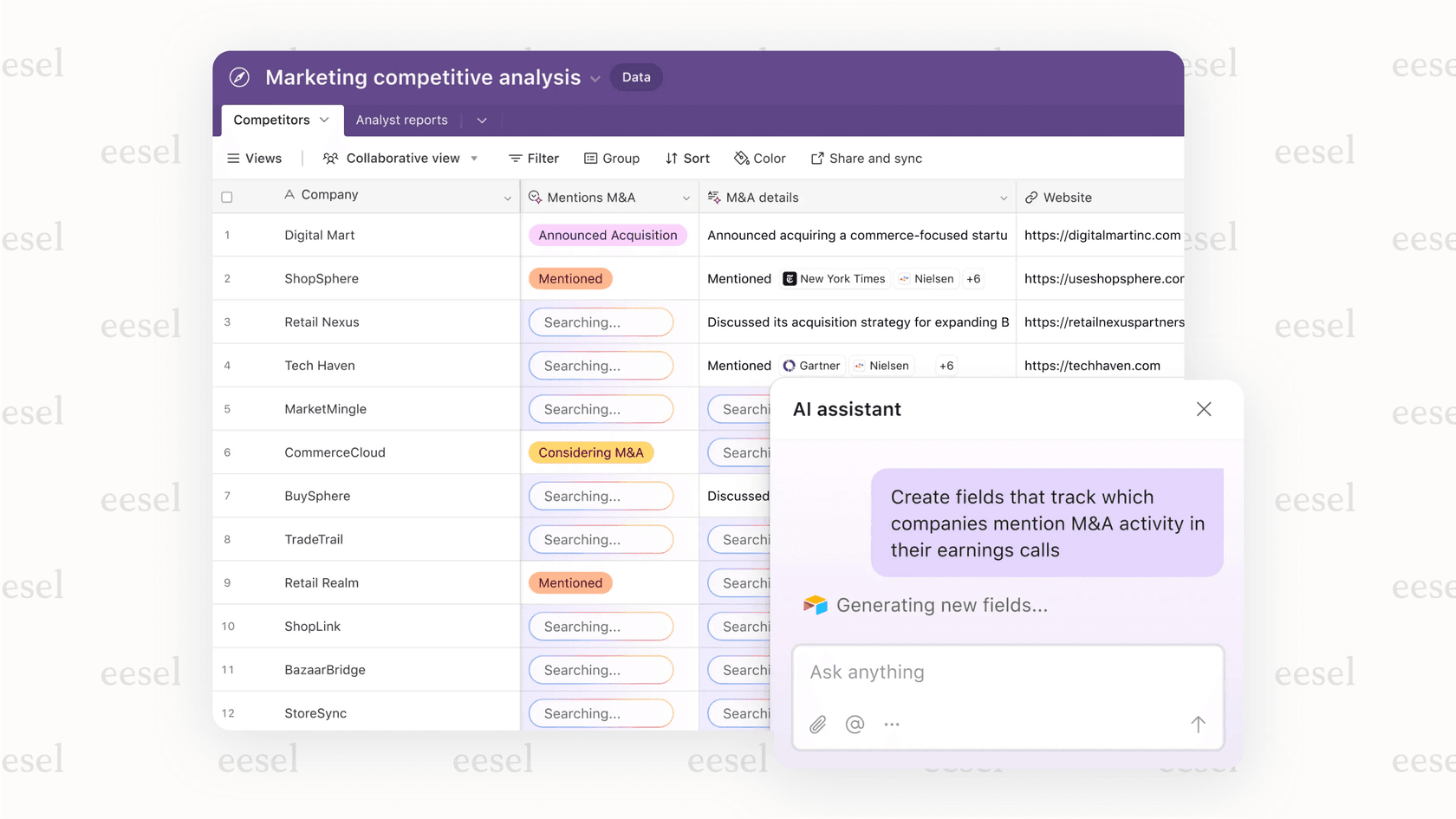The height and width of the screenshot is (819, 1456).
Task: Attach a file with the paperclip icon
Action: [816, 725]
